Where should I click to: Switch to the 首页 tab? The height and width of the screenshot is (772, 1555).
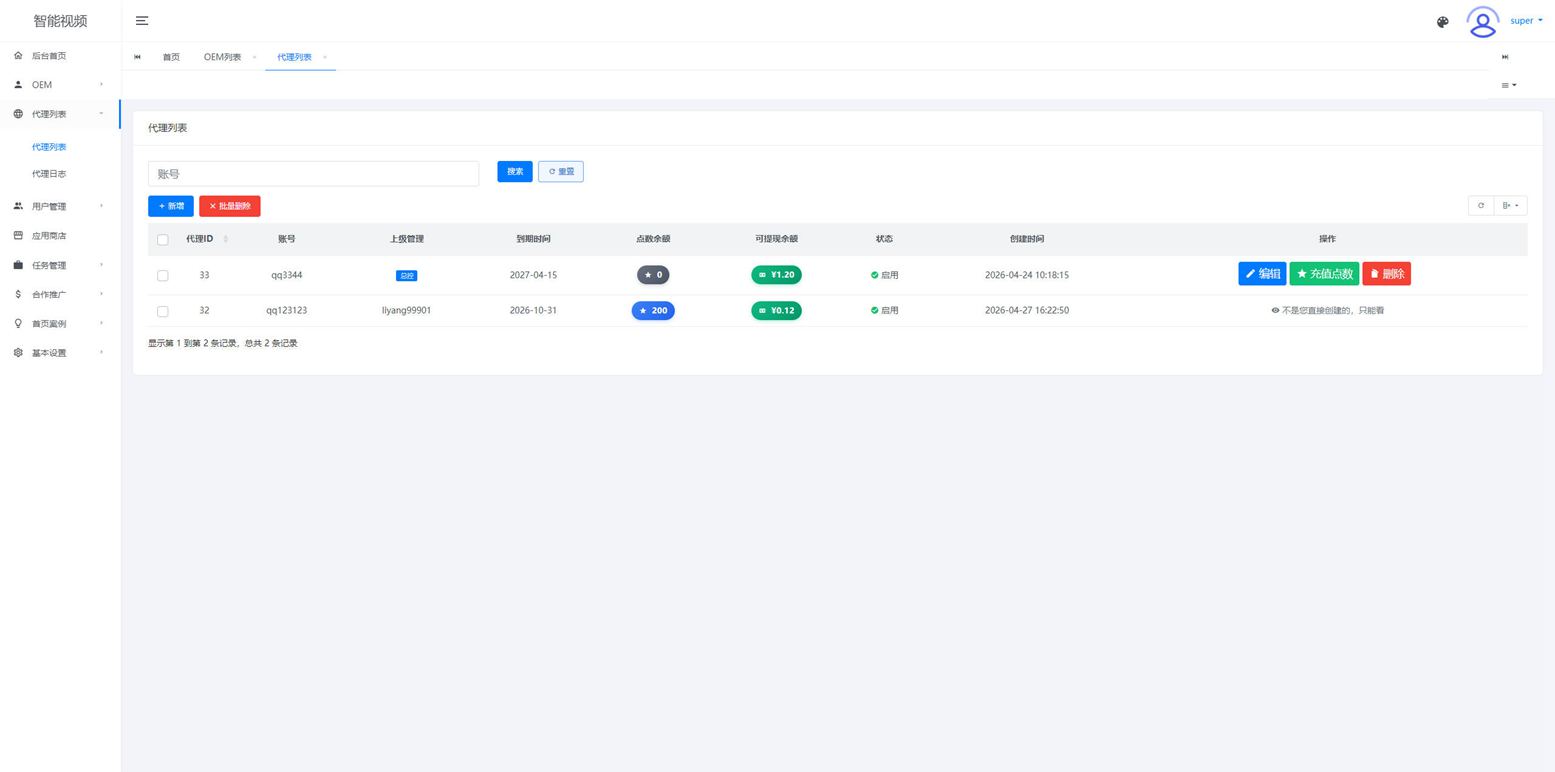click(x=171, y=57)
